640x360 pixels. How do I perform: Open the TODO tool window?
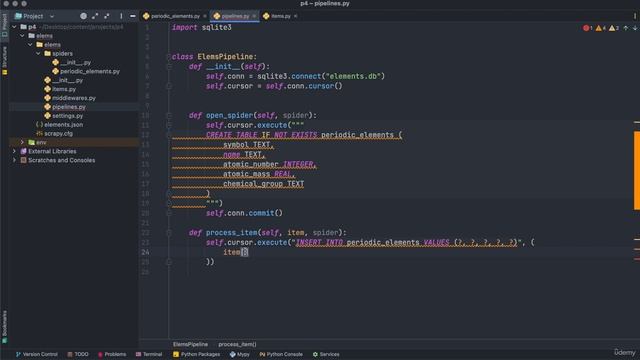coord(78,354)
